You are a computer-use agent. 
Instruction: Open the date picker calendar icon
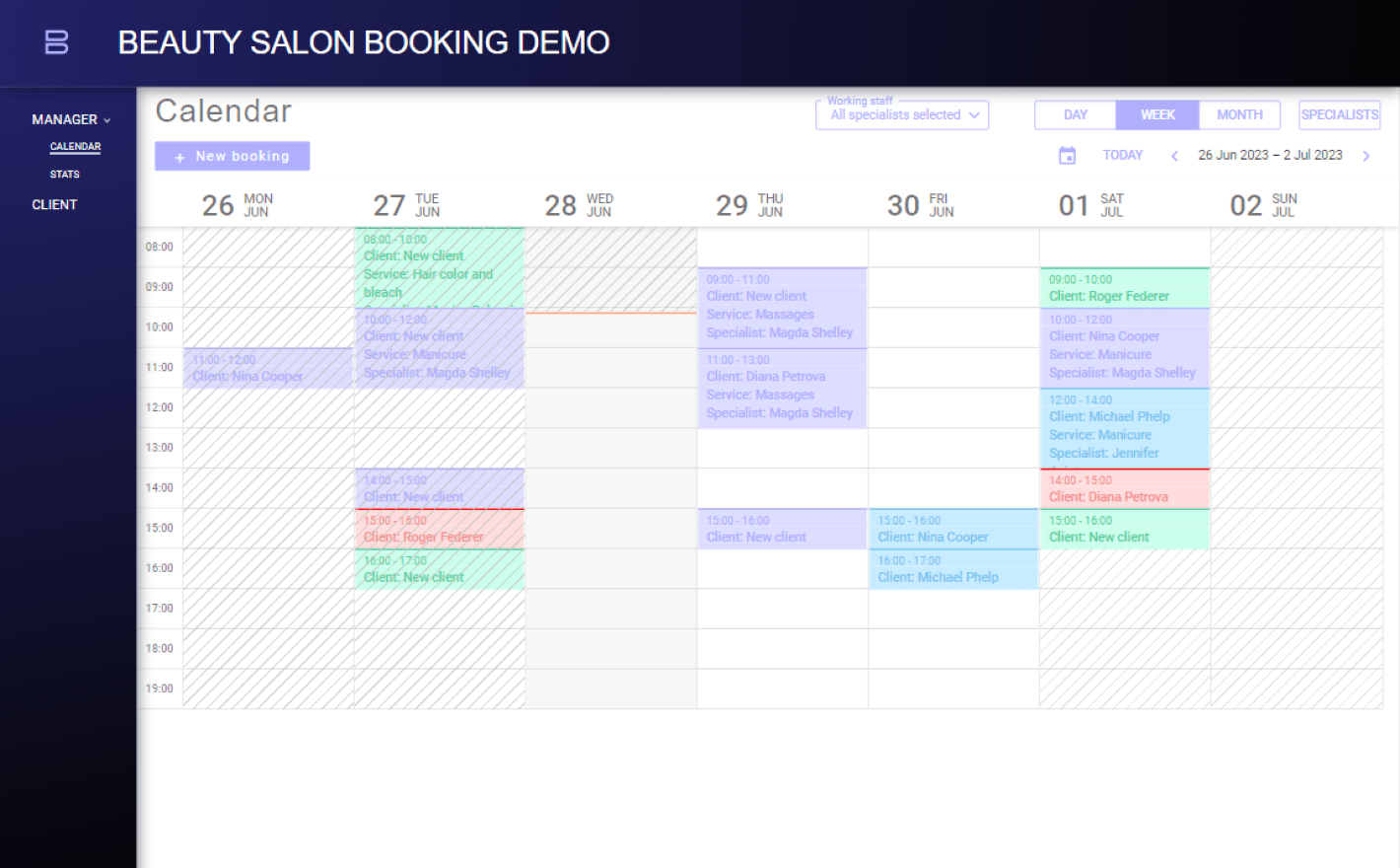click(1068, 155)
